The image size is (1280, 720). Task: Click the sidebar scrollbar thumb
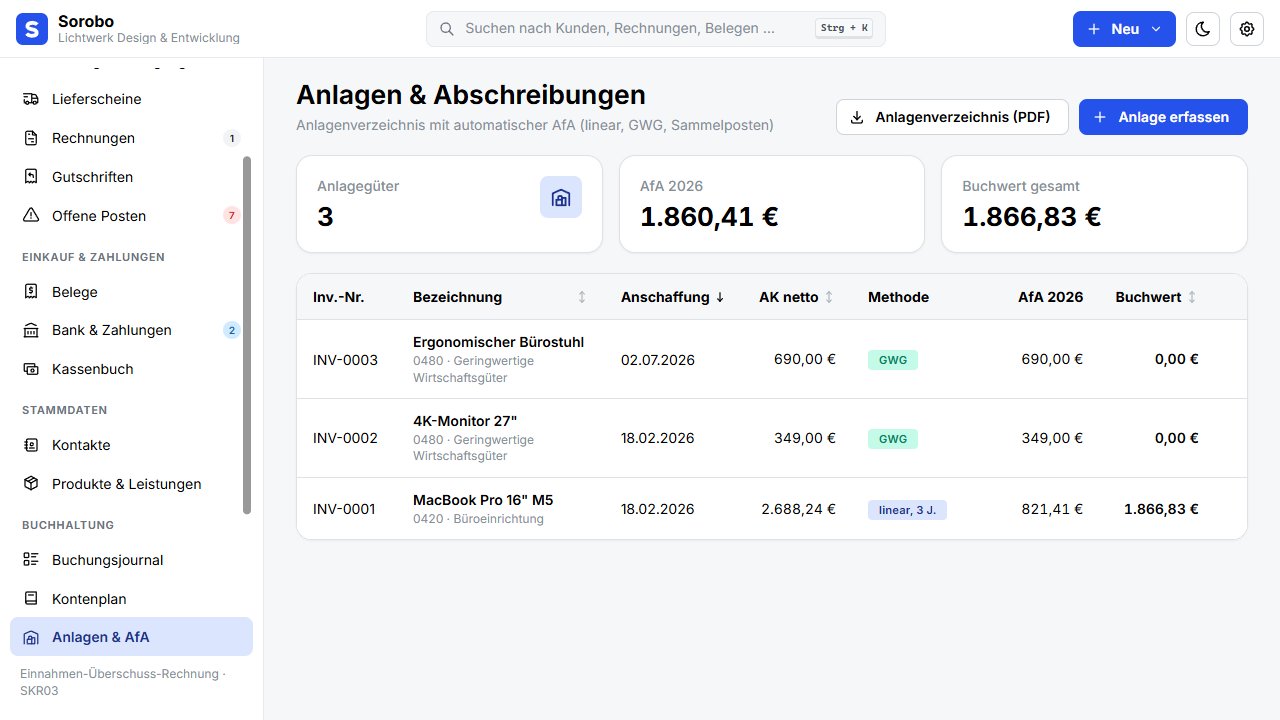[247, 335]
